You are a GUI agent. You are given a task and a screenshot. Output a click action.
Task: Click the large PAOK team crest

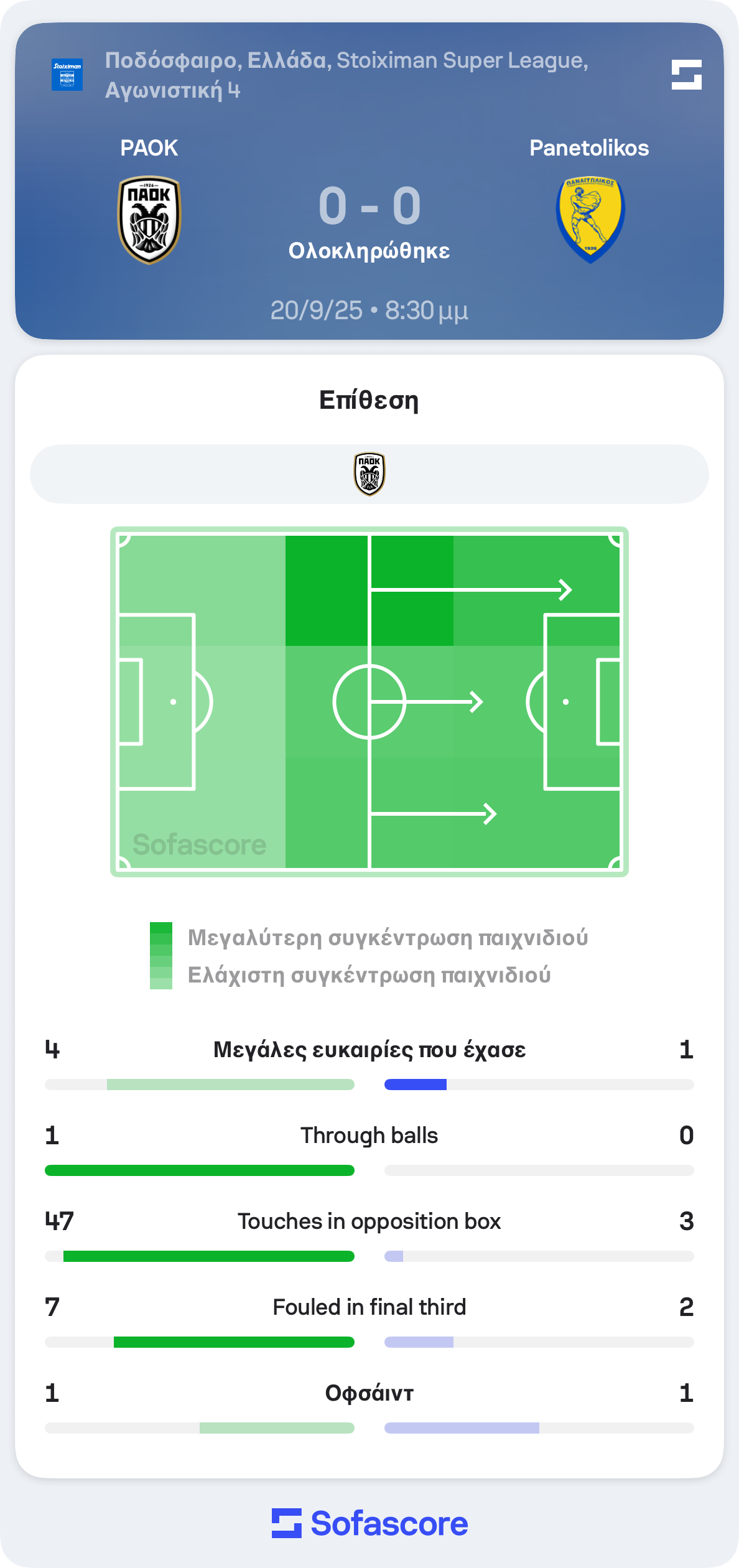(x=149, y=220)
